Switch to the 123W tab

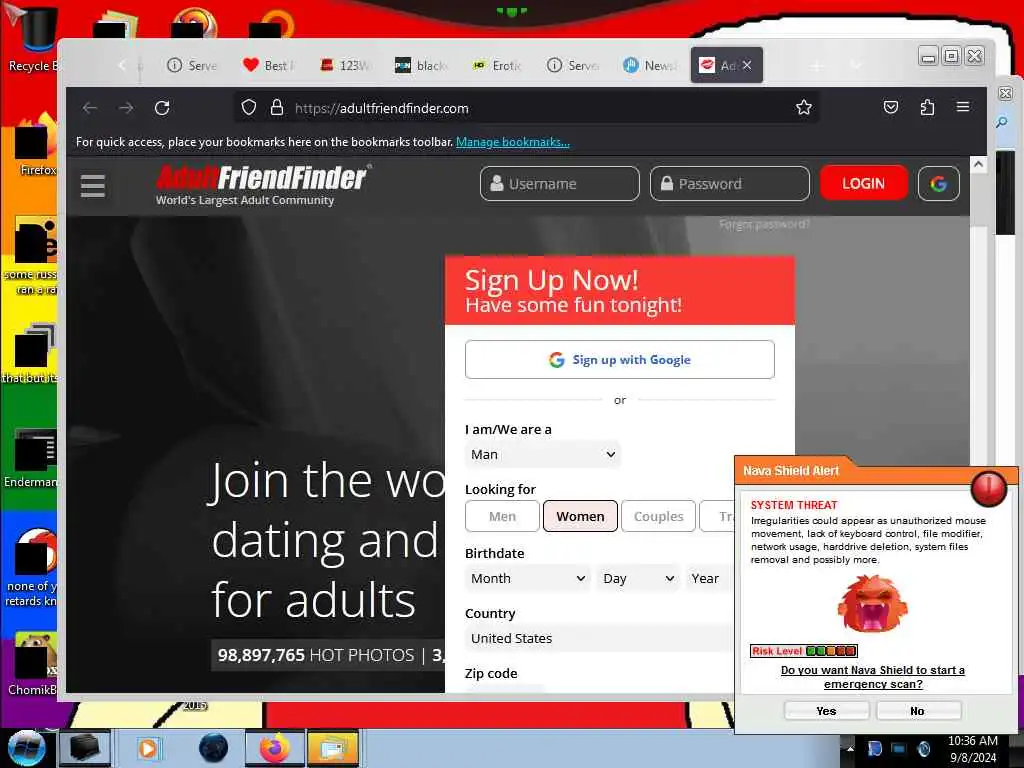[345, 65]
